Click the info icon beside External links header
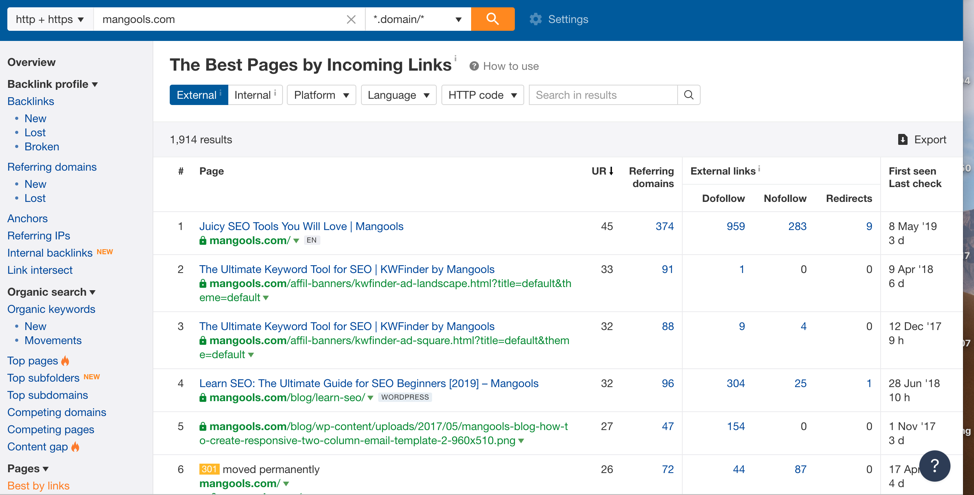Viewport: 974px width, 495px height. [x=759, y=168]
